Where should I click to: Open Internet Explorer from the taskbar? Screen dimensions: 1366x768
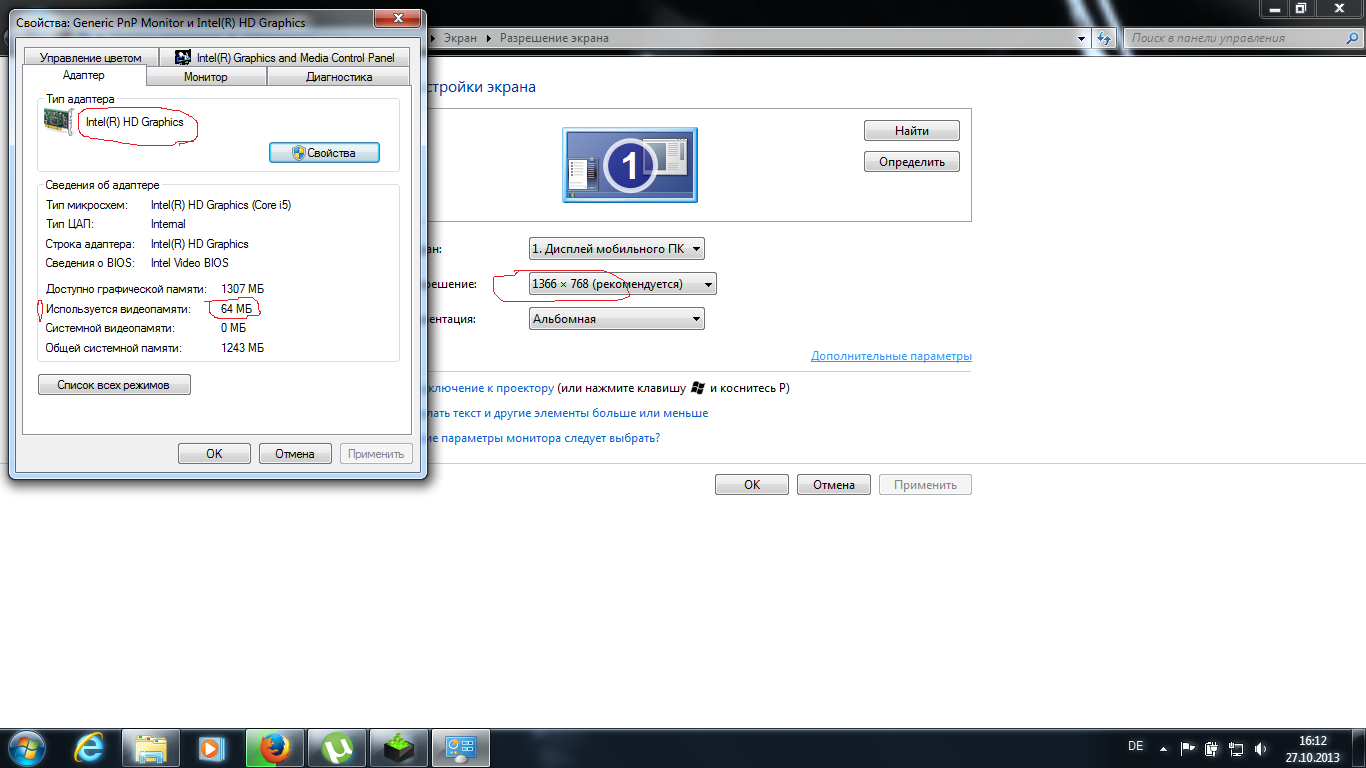tap(89, 748)
